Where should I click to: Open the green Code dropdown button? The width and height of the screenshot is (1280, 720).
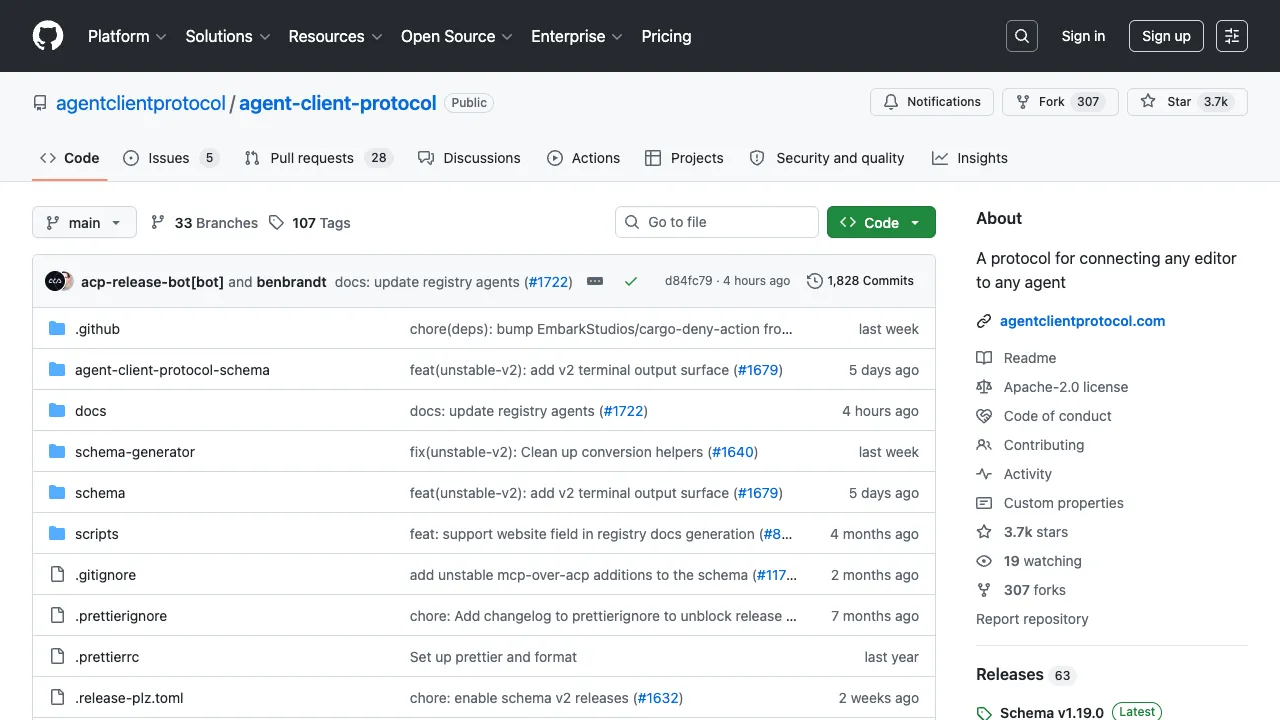881,223
